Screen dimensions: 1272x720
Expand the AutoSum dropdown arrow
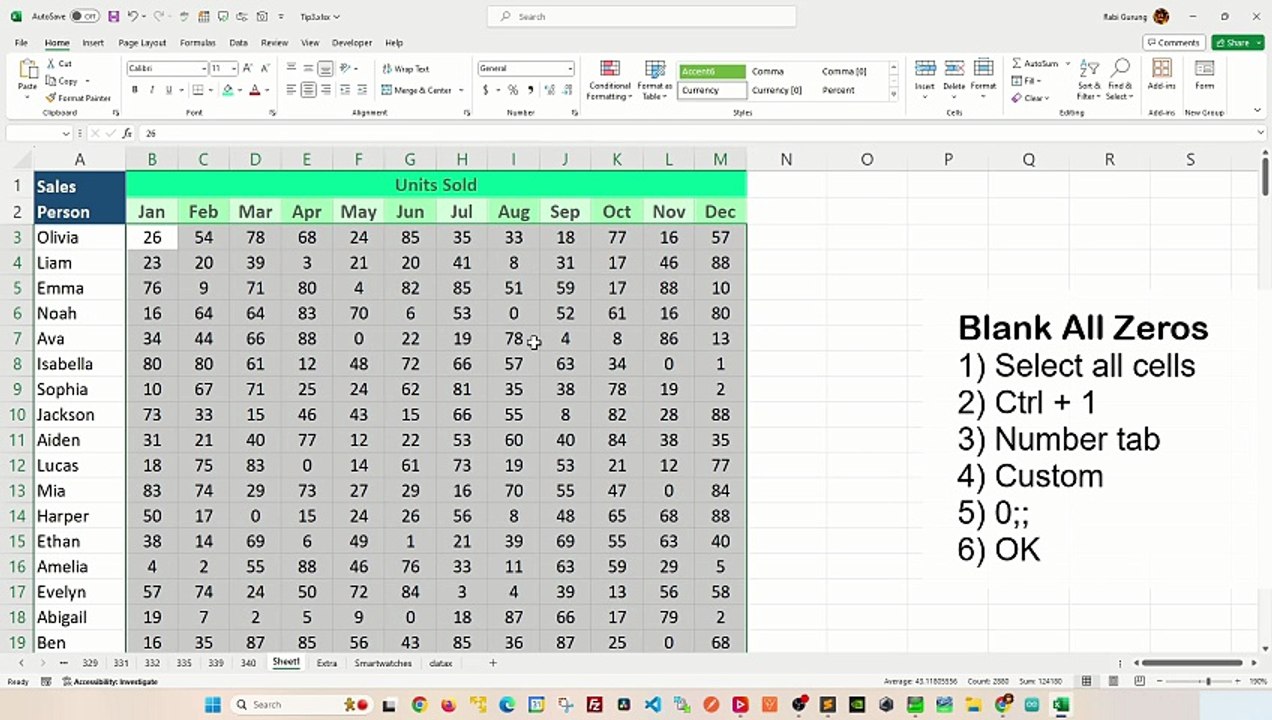pyautogui.click(x=1067, y=63)
